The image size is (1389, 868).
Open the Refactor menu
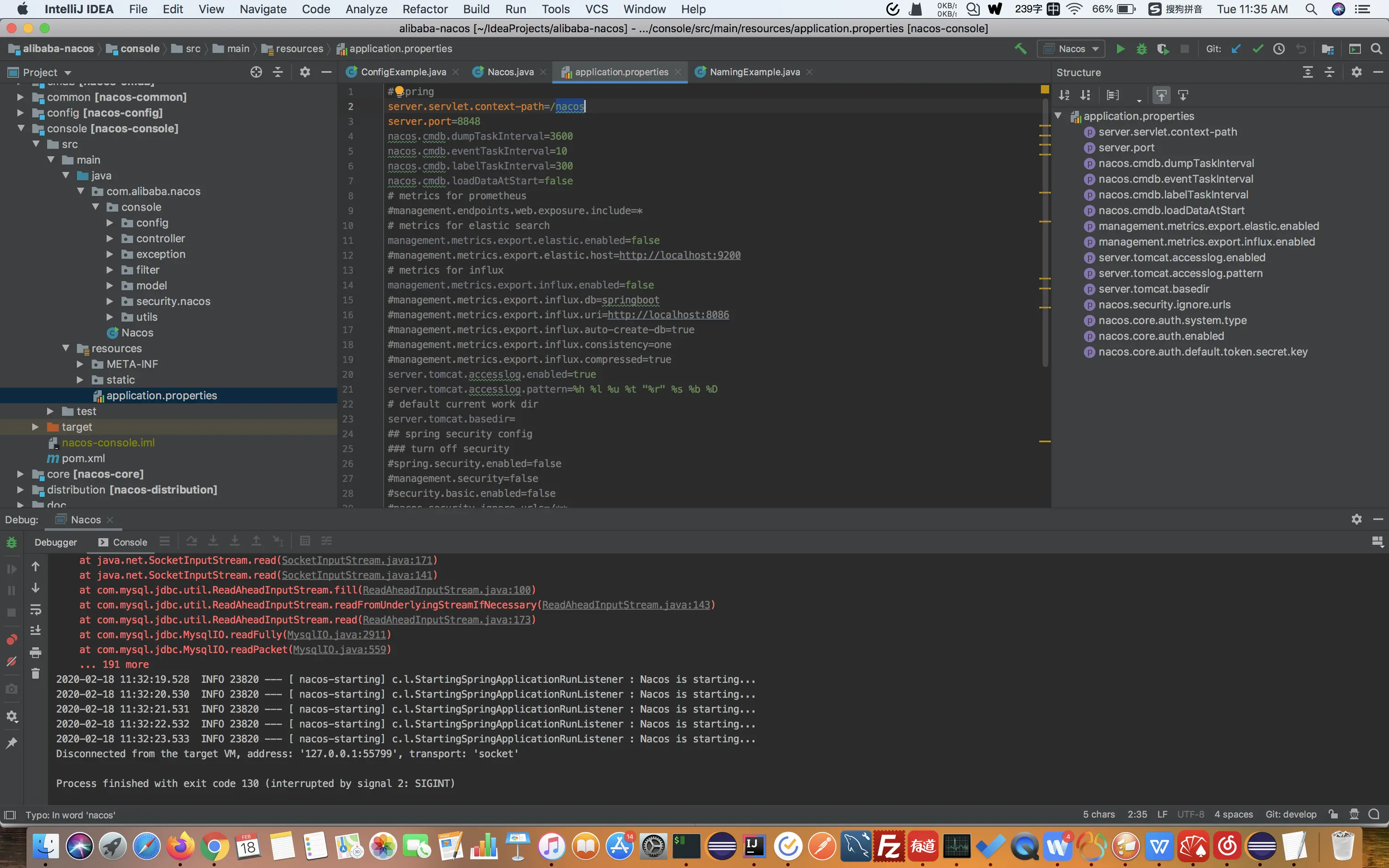(424, 9)
